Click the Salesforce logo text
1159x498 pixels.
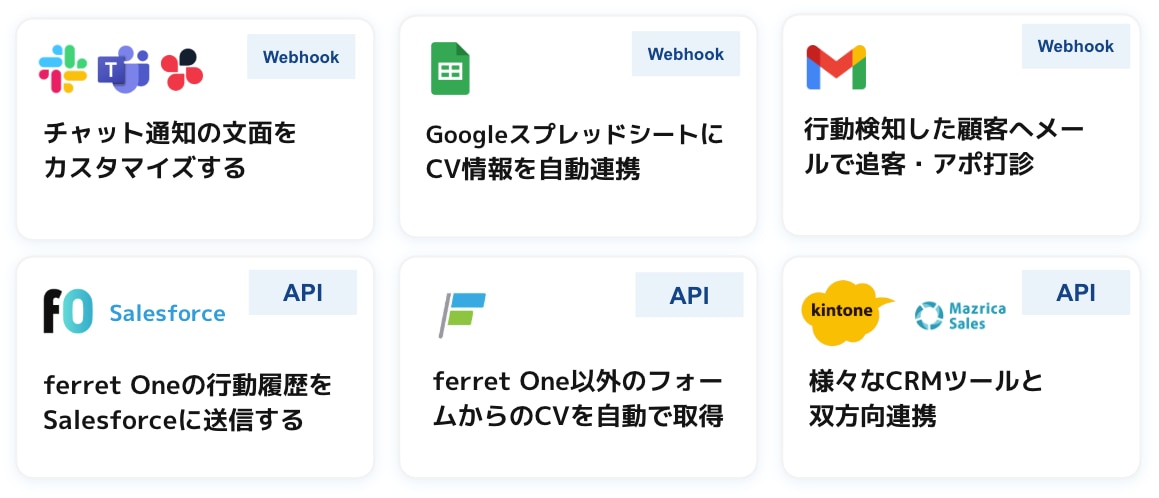(x=167, y=313)
